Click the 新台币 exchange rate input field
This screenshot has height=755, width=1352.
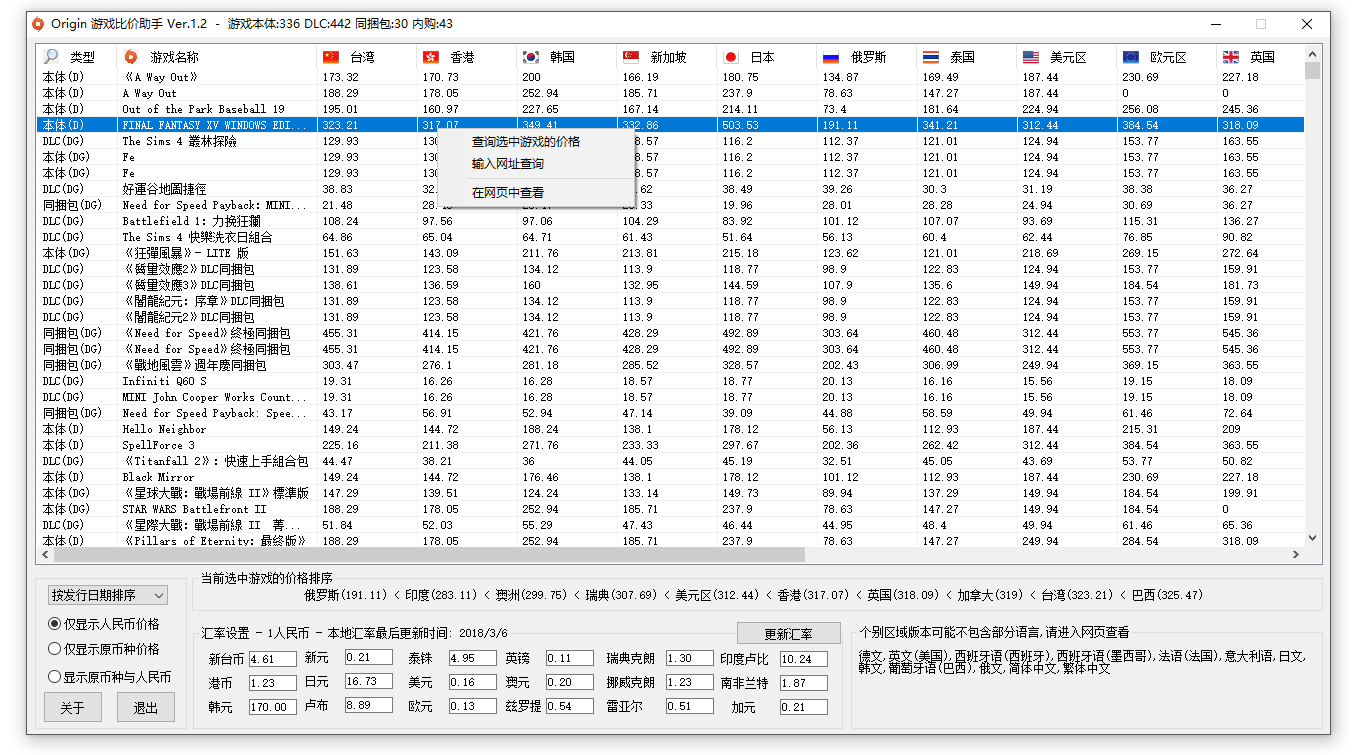(x=273, y=659)
